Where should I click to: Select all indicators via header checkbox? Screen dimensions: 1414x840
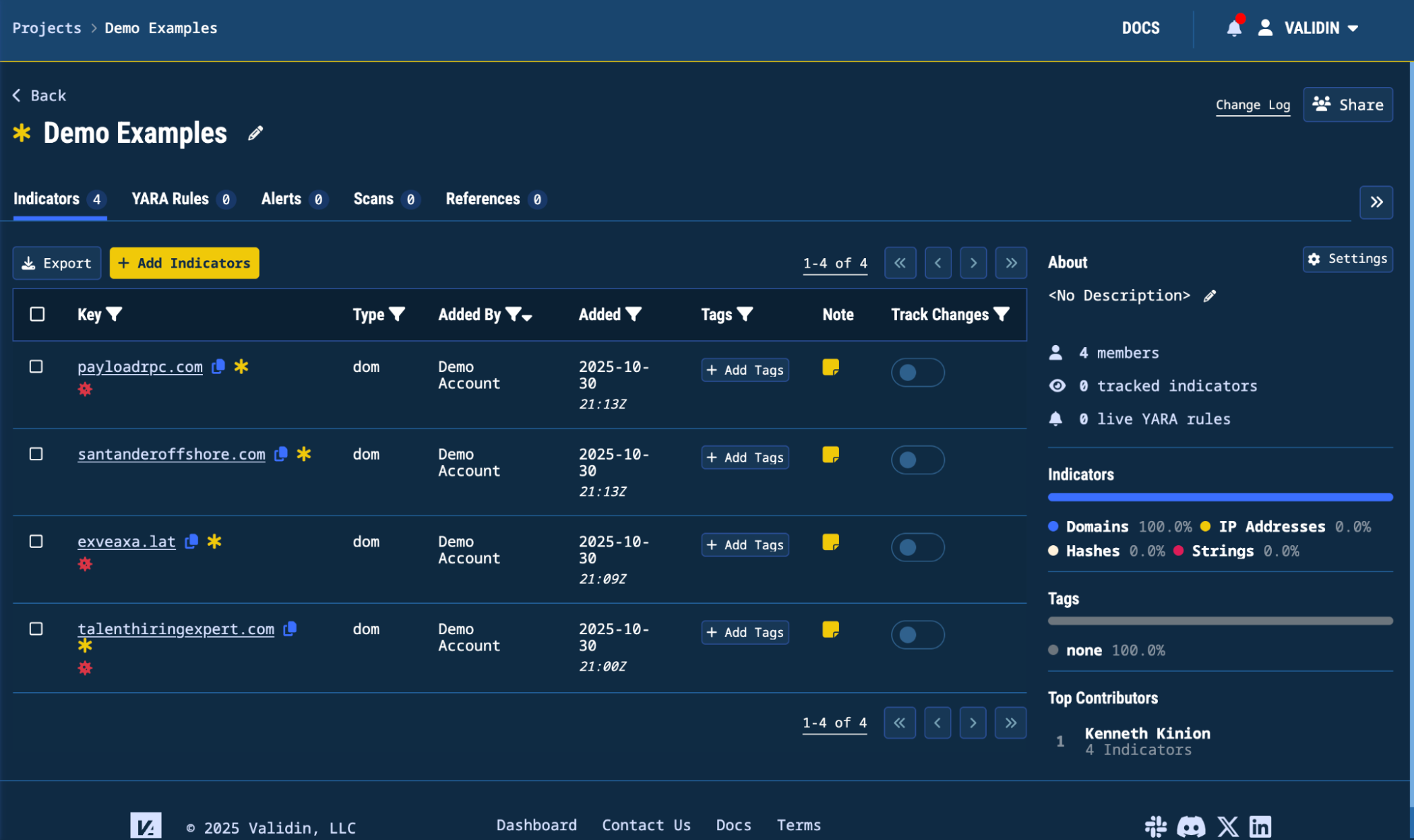point(37,315)
